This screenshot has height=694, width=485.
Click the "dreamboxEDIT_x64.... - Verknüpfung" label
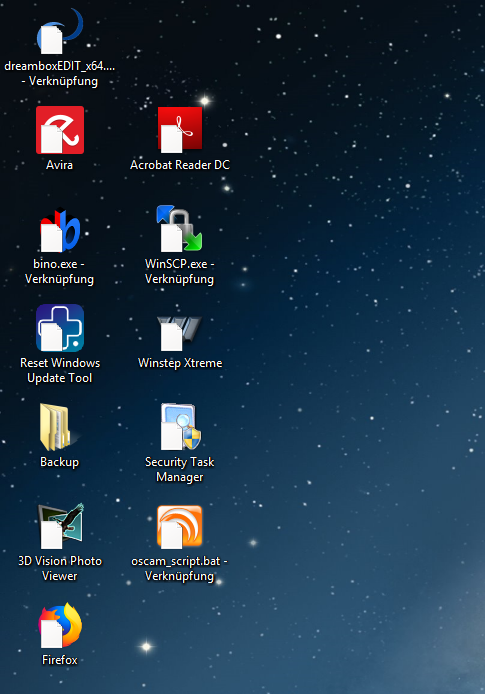click(60, 73)
